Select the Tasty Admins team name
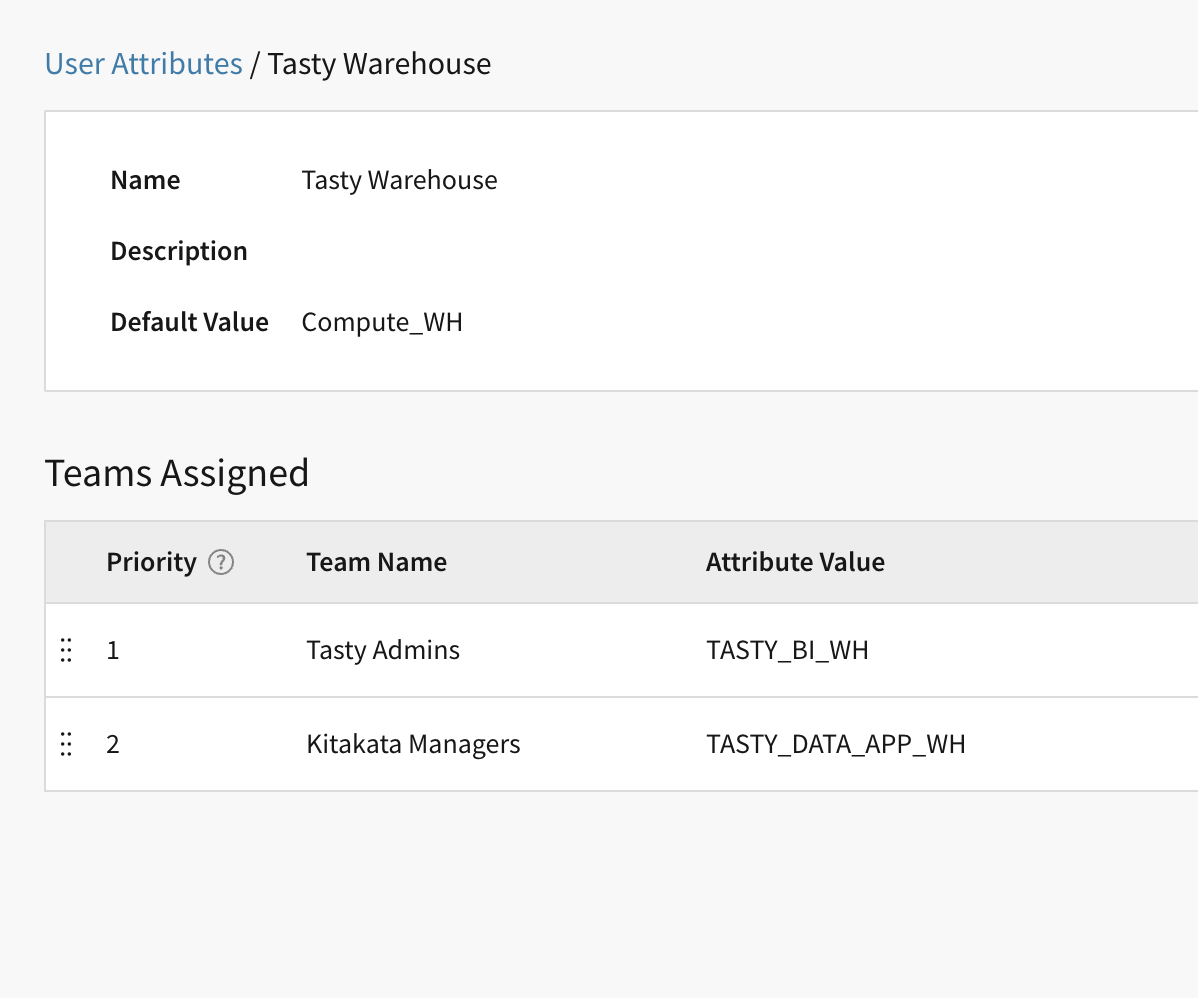 (383, 651)
